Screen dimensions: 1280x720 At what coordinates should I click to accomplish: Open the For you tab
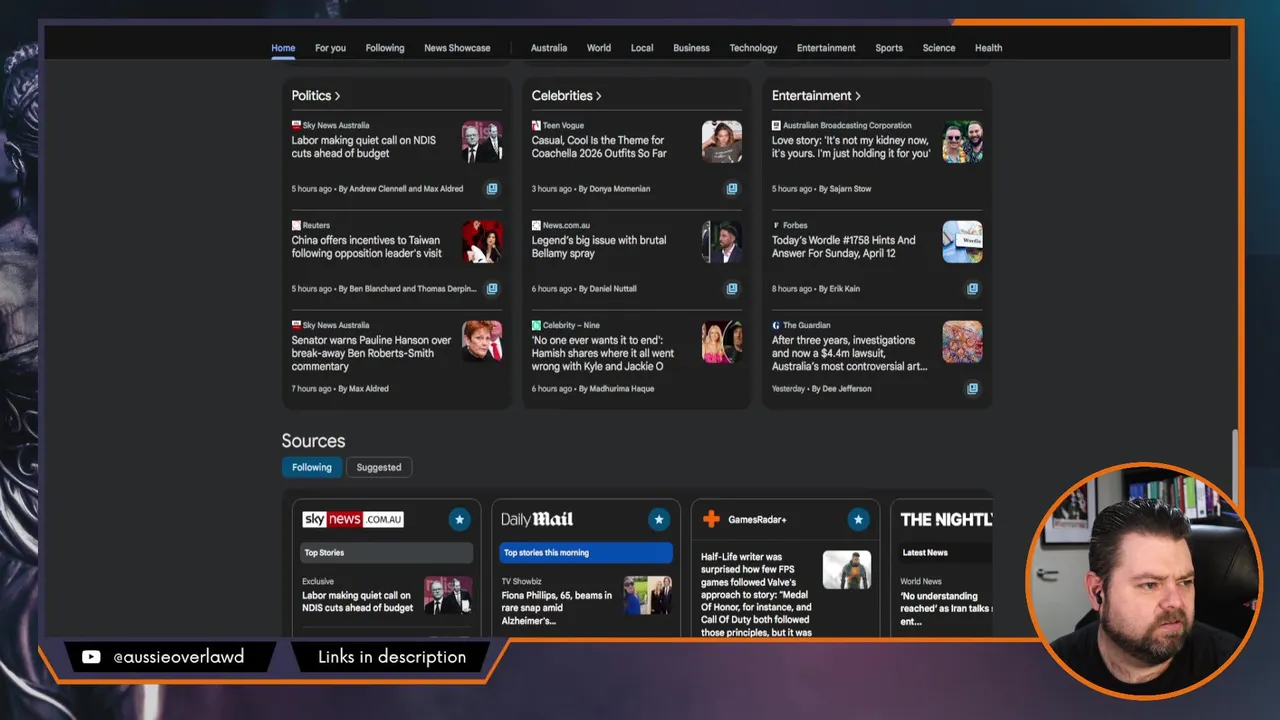click(x=330, y=48)
